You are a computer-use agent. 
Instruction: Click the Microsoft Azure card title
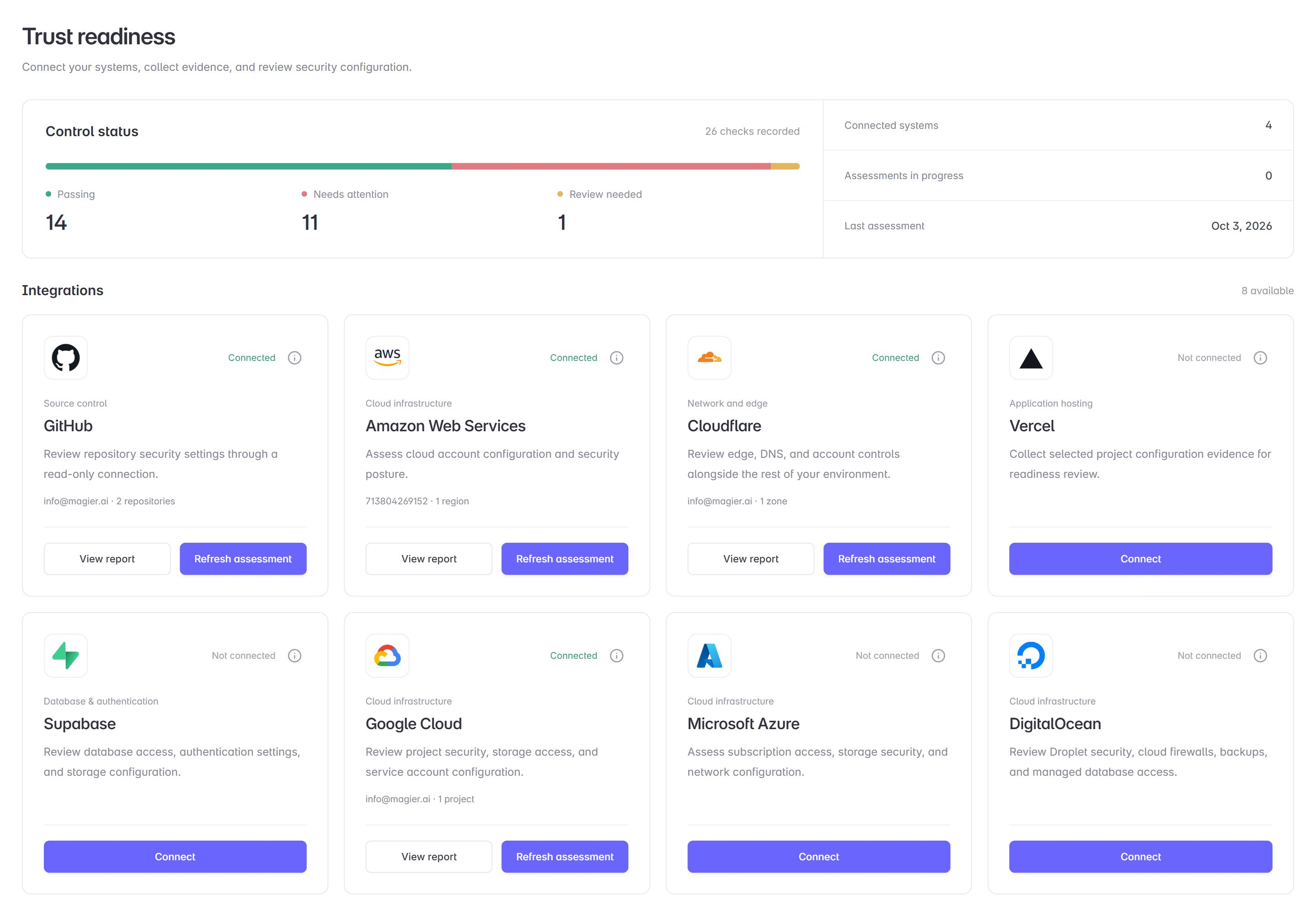point(743,724)
